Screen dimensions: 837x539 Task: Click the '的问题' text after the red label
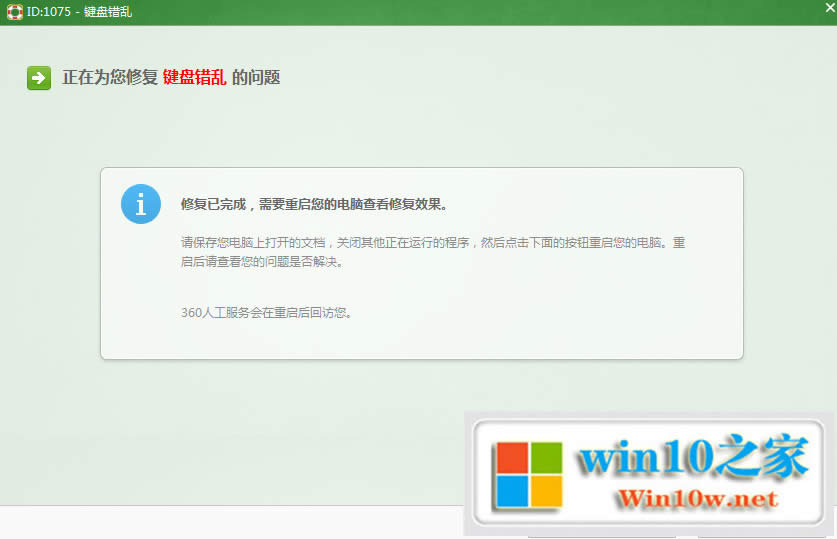tap(256, 78)
